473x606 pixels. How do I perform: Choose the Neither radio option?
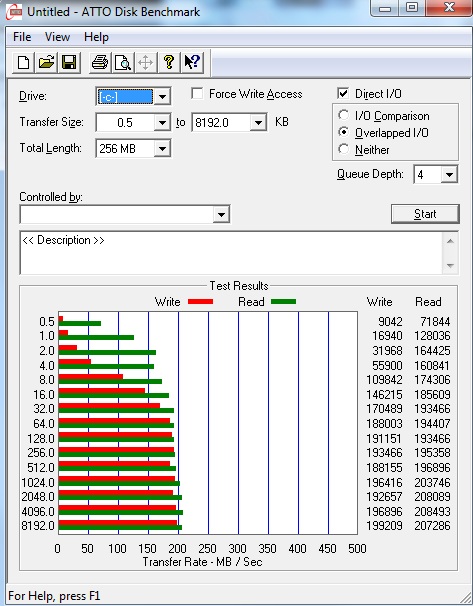(x=343, y=149)
